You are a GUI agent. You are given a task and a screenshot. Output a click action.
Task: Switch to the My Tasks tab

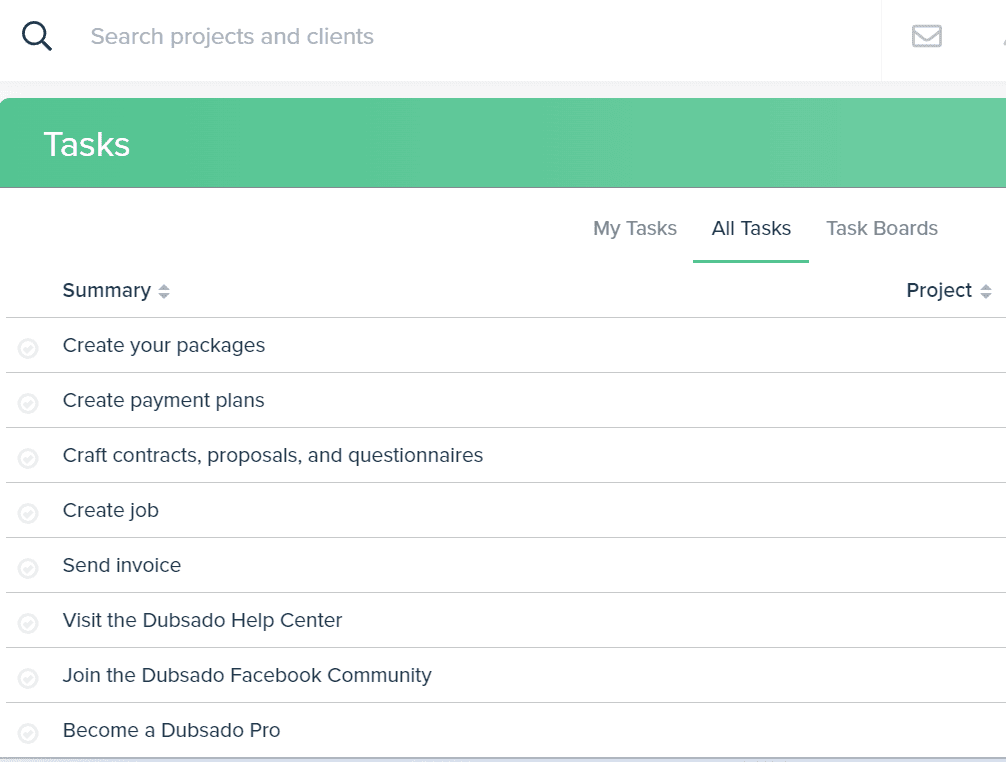coord(634,228)
